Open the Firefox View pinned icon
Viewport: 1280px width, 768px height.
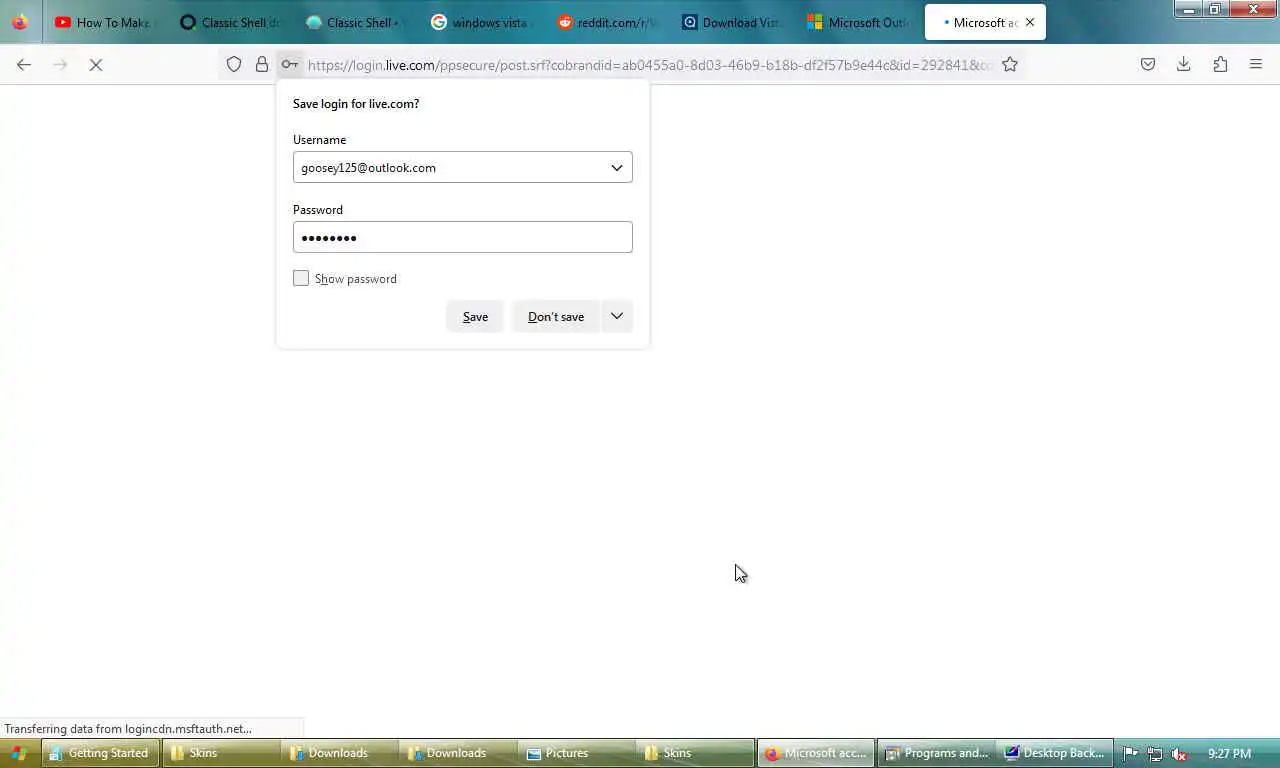tap(20, 22)
